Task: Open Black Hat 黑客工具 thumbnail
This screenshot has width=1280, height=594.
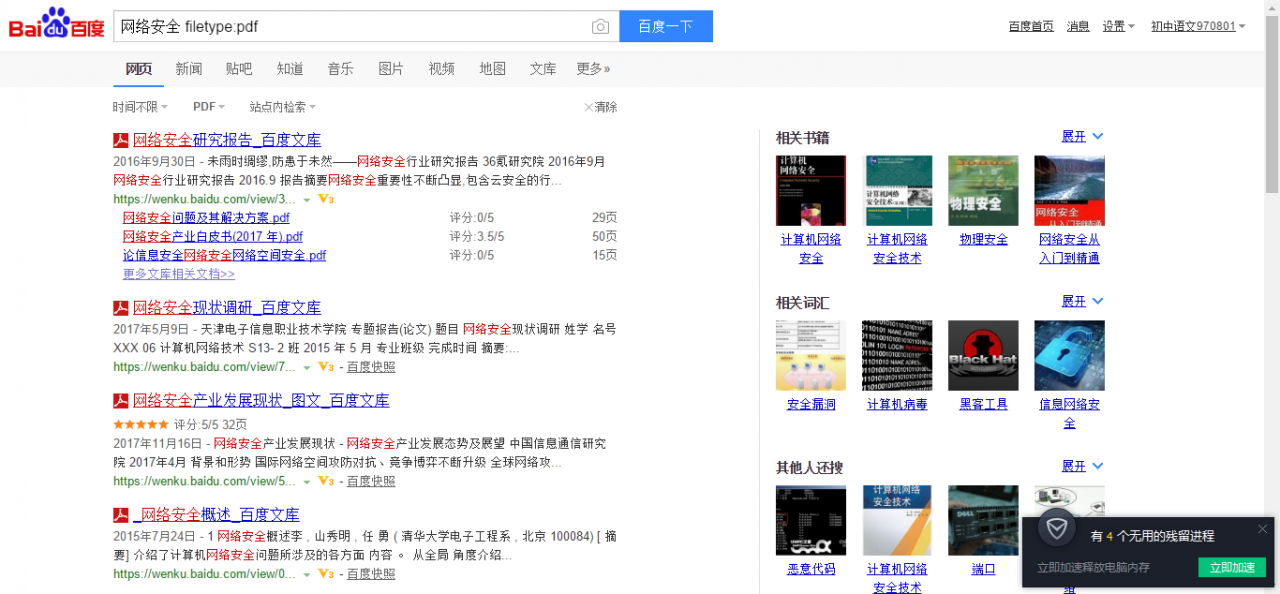Action: (983, 355)
